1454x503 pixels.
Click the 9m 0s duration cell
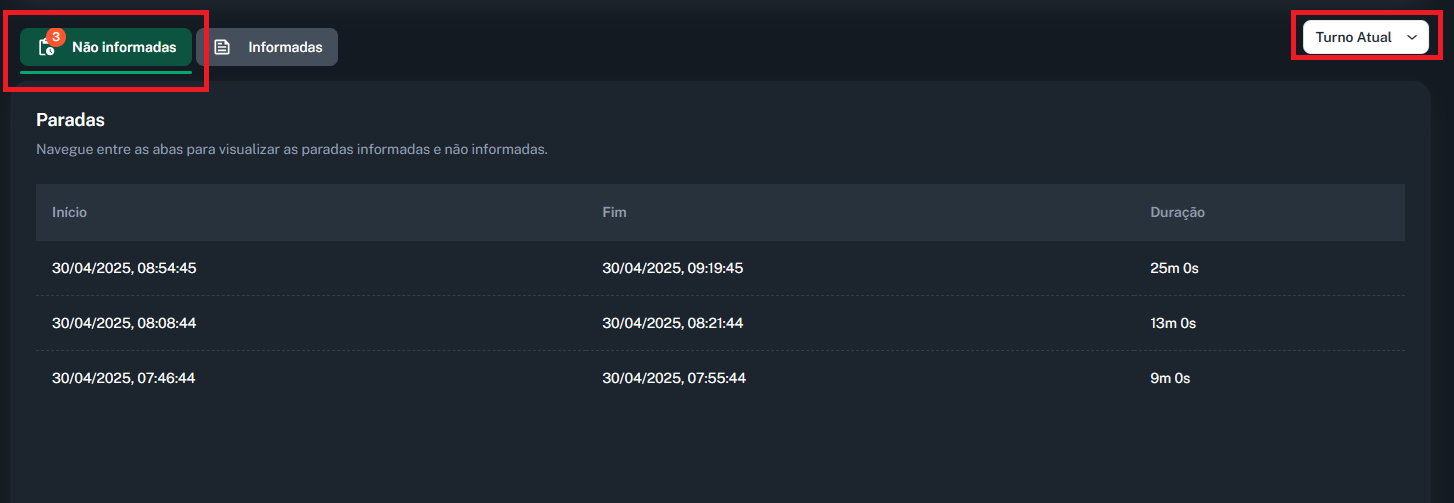(x=1170, y=378)
